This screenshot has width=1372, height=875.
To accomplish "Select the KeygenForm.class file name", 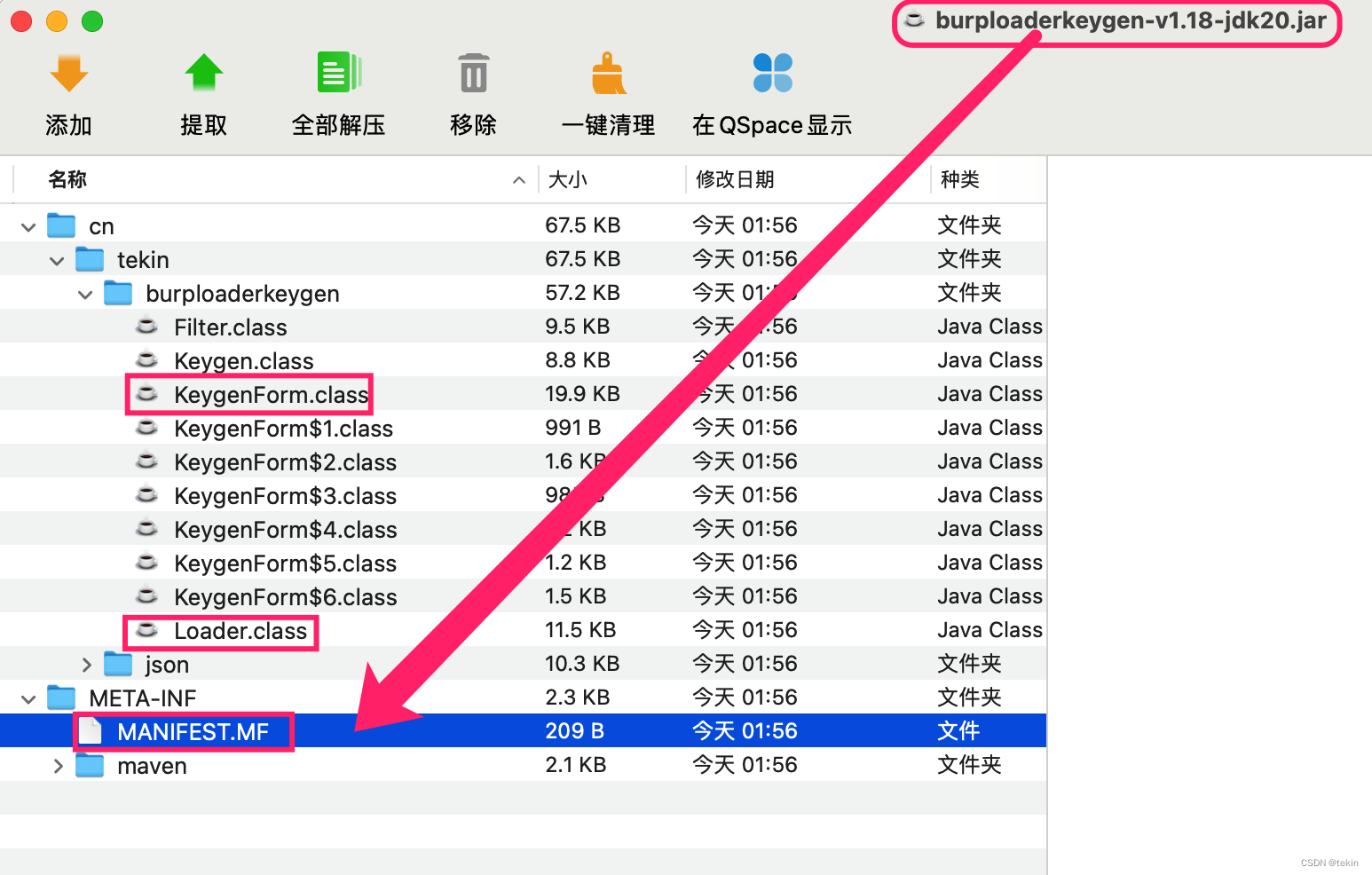I will [271, 395].
